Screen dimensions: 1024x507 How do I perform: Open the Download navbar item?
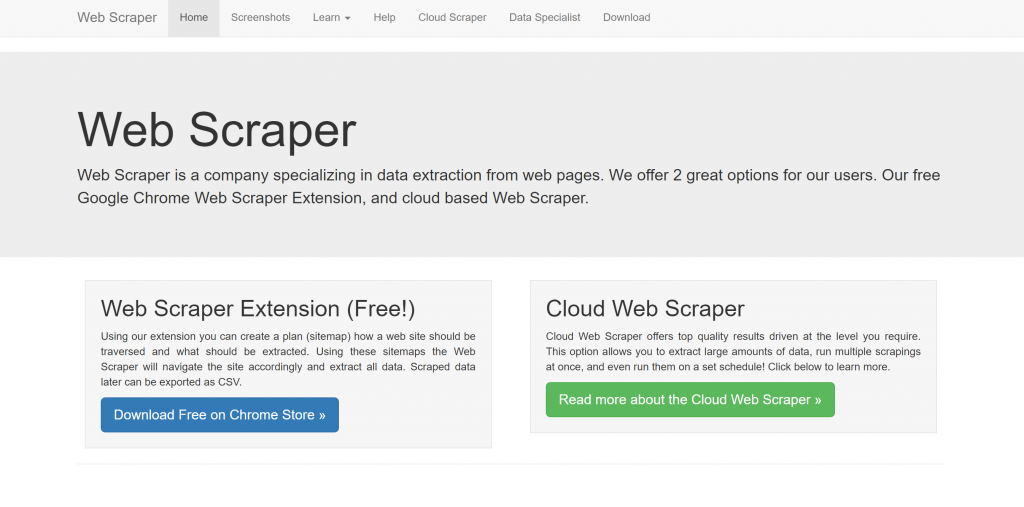(x=626, y=18)
